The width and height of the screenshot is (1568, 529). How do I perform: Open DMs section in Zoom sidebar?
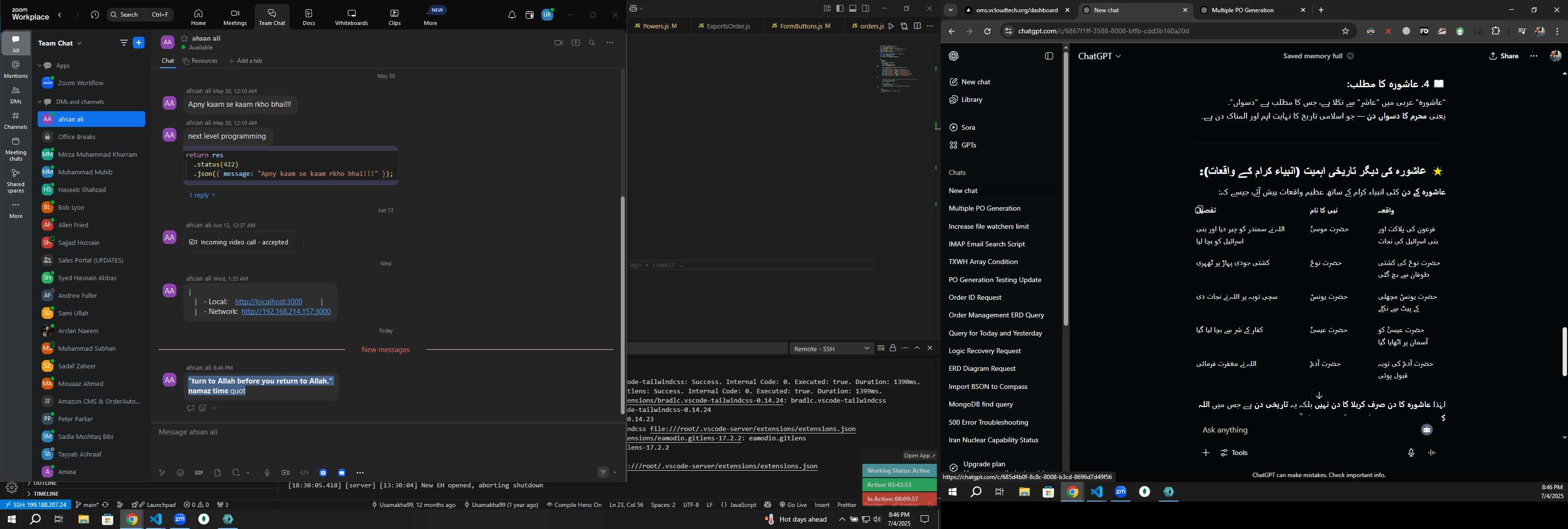[x=16, y=96]
